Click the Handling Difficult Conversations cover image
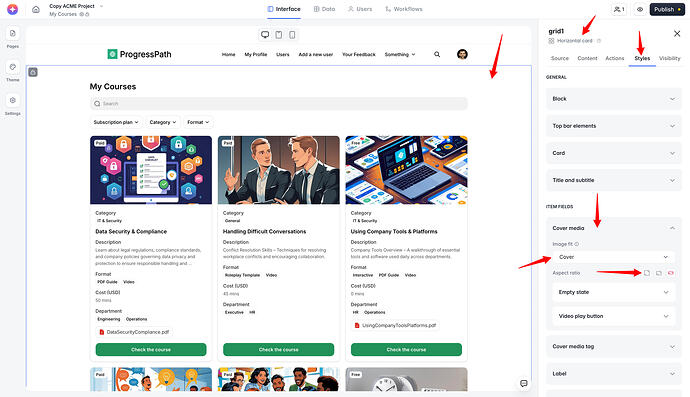 [x=279, y=170]
